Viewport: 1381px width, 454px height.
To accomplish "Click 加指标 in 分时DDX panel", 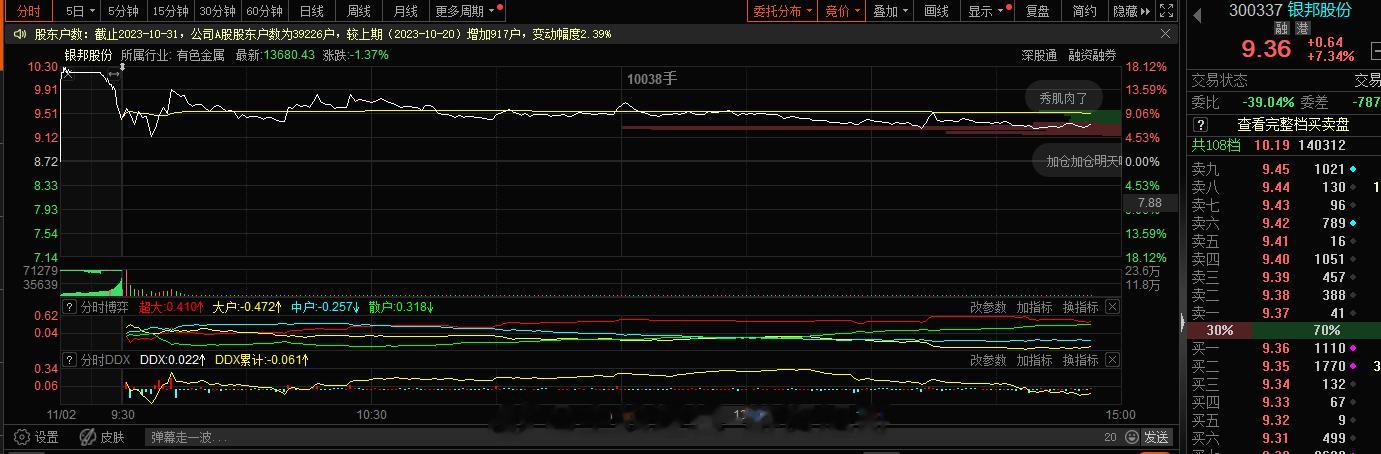I will [x=1034, y=360].
